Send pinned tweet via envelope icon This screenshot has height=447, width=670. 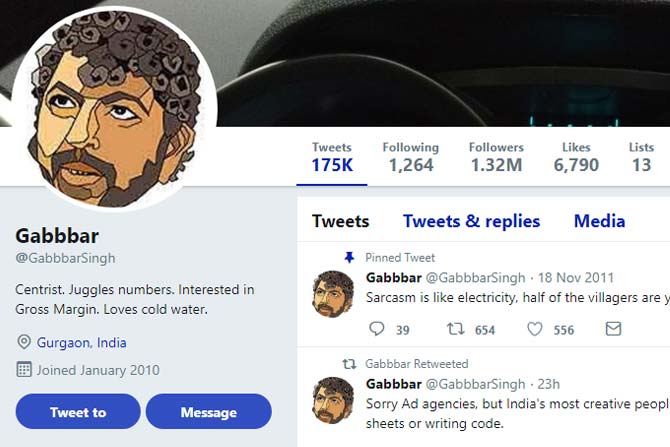(x=613, y=329)
